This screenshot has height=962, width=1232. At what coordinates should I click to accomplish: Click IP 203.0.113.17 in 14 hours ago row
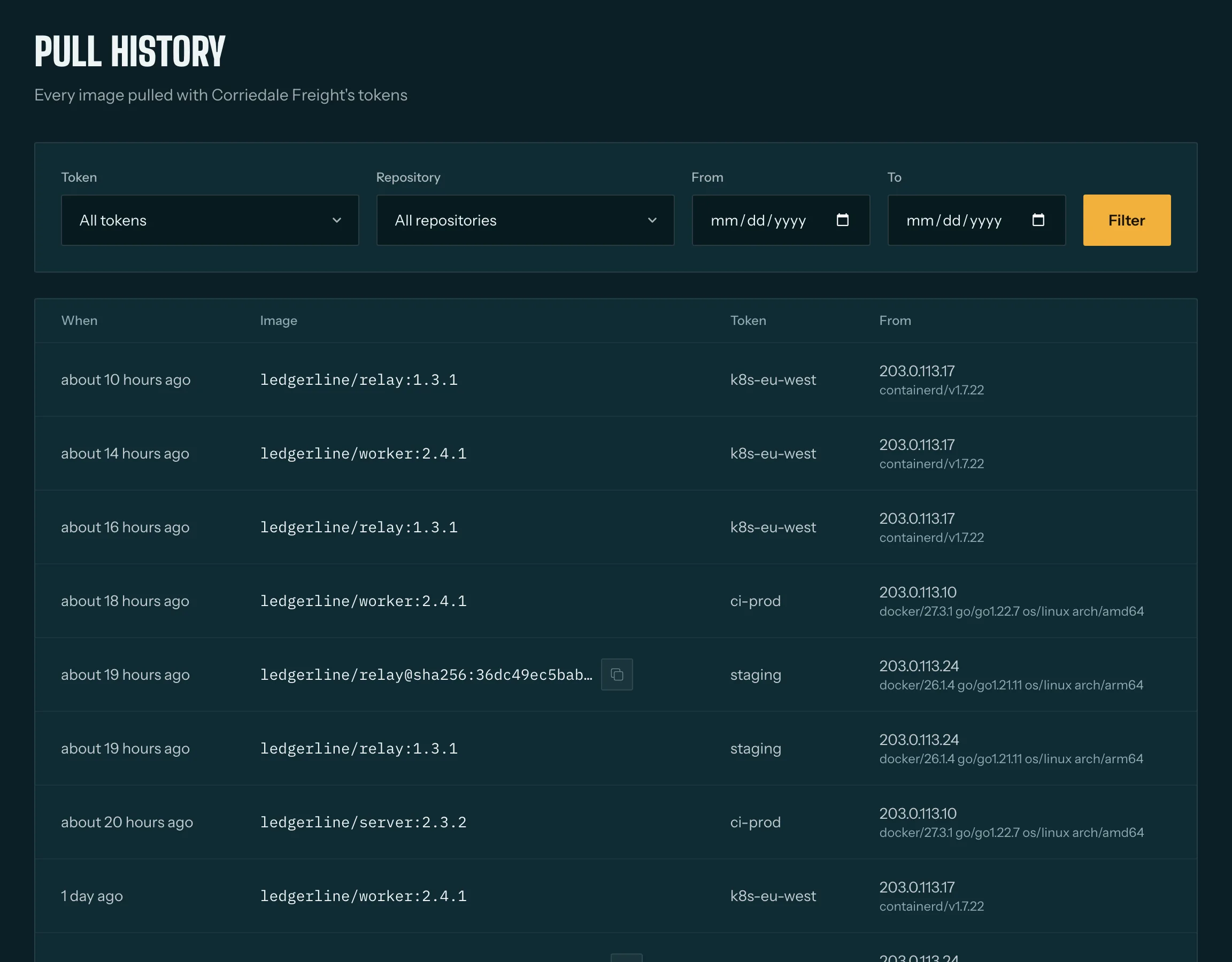pos(917,444)
